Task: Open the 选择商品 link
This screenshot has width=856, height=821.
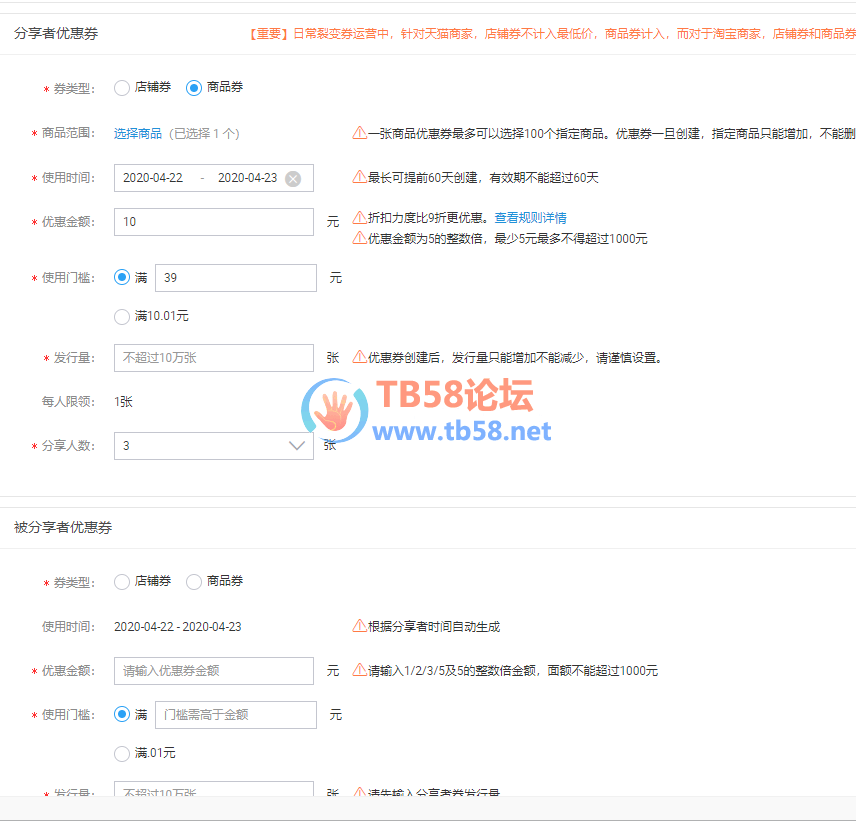Action: pos(138,133)
